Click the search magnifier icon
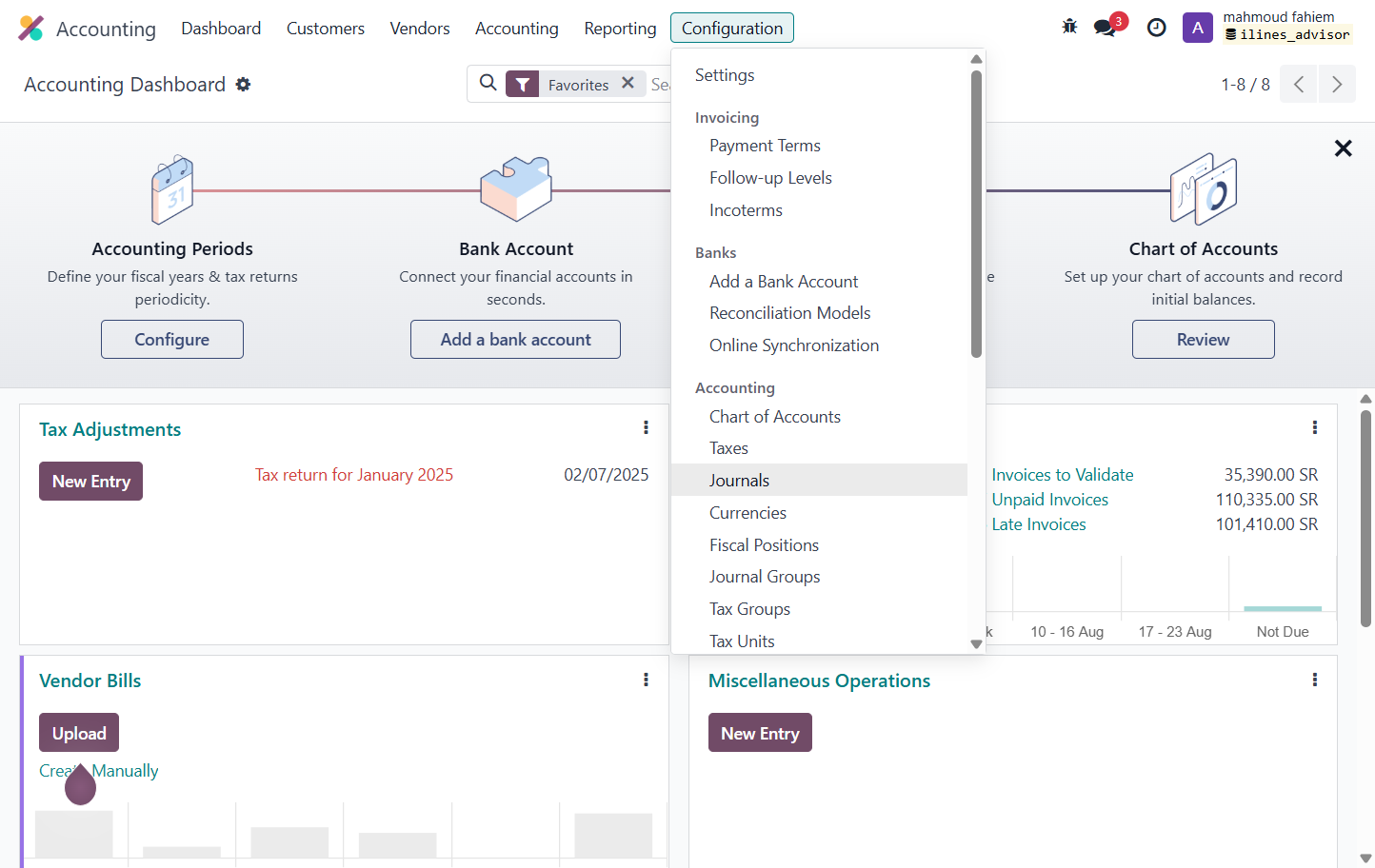The height and width of the screenshot is (868, 1375). [x=488, y=84]
